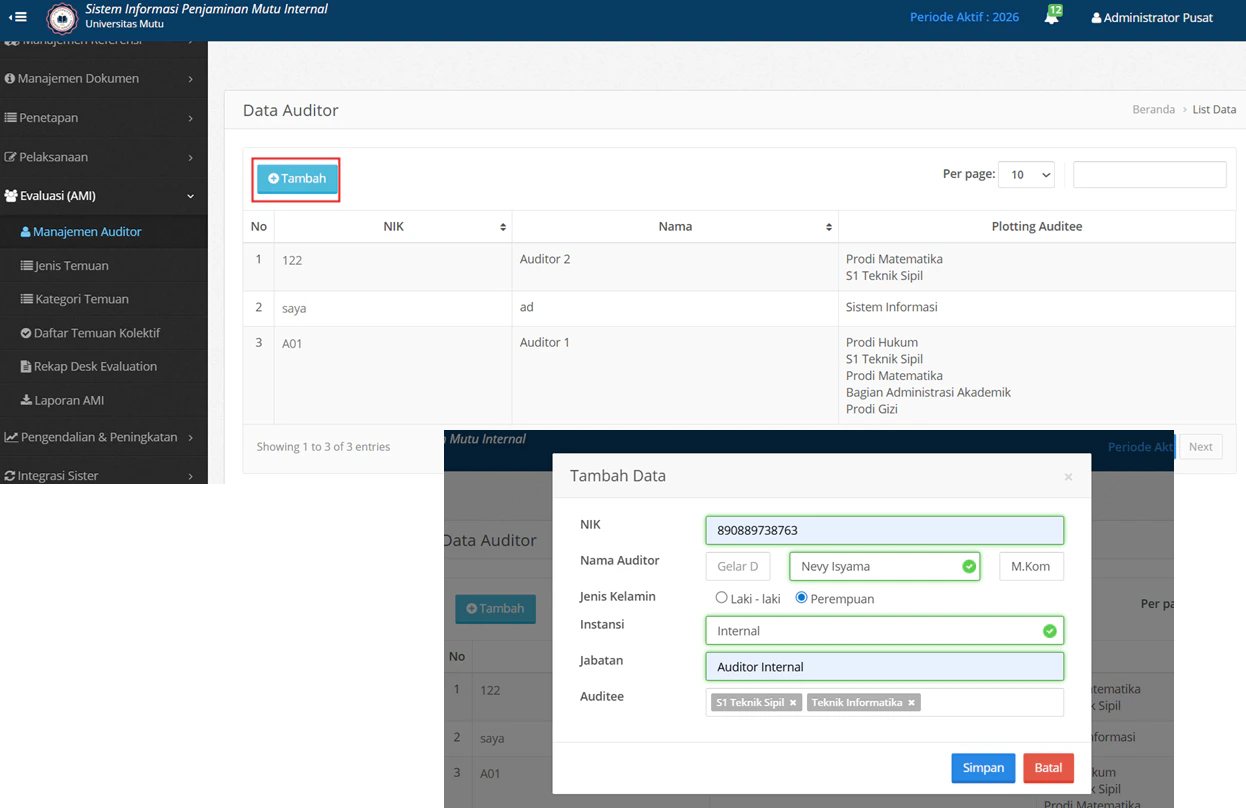Click the Tambah button in Data Auditor

(297, 178)
